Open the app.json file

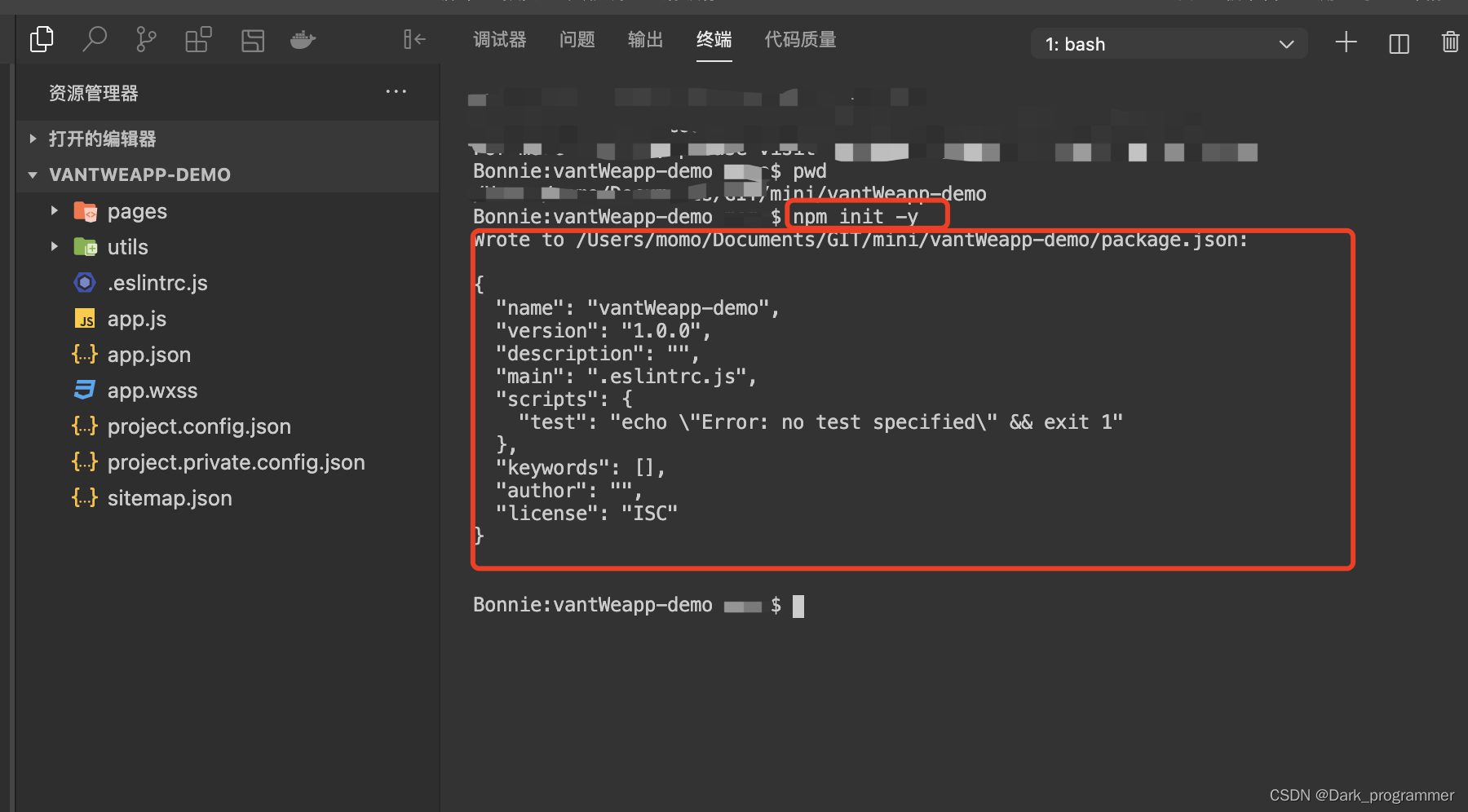[228, 355]
